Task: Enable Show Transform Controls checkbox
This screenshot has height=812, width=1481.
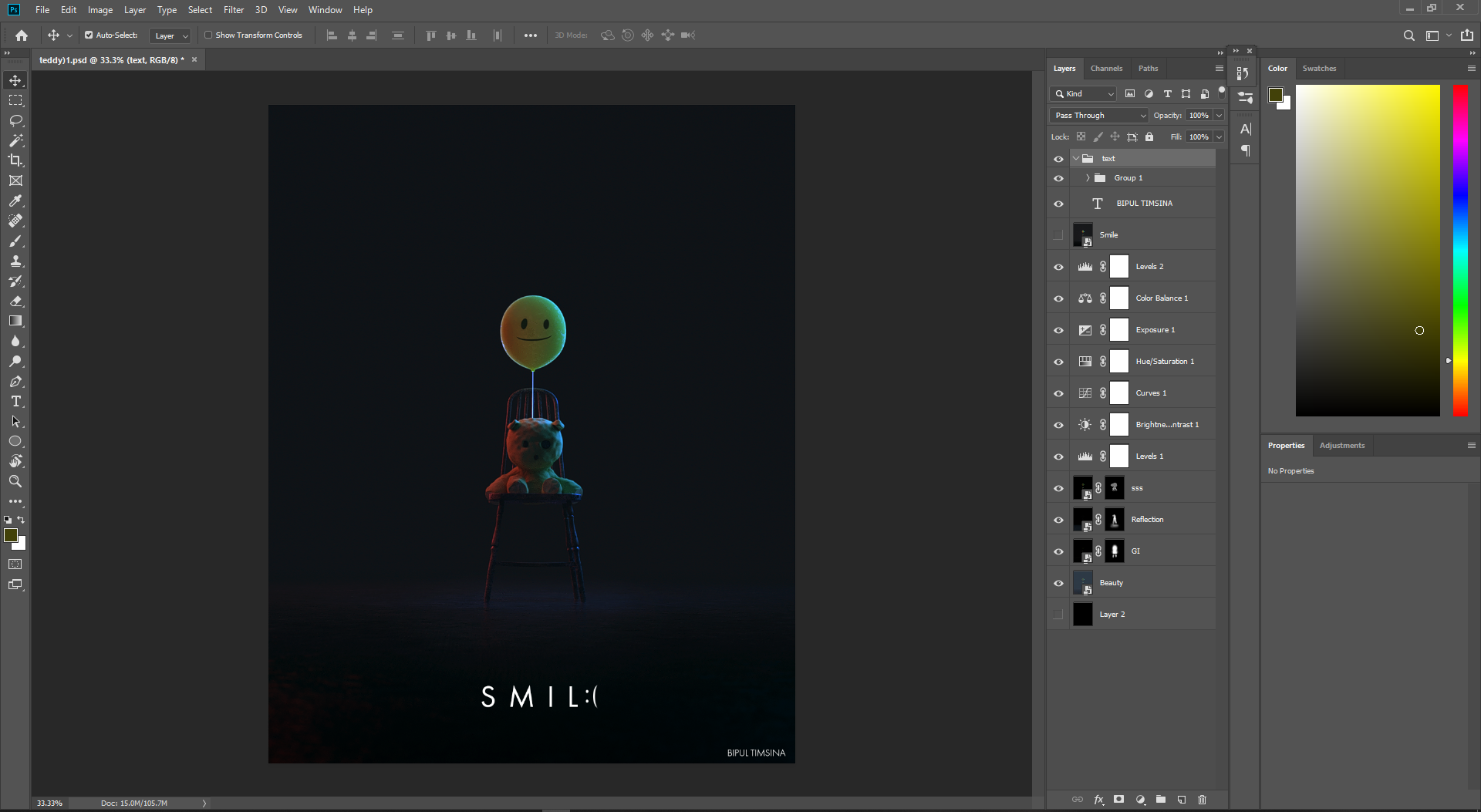Action: point(208,35)
